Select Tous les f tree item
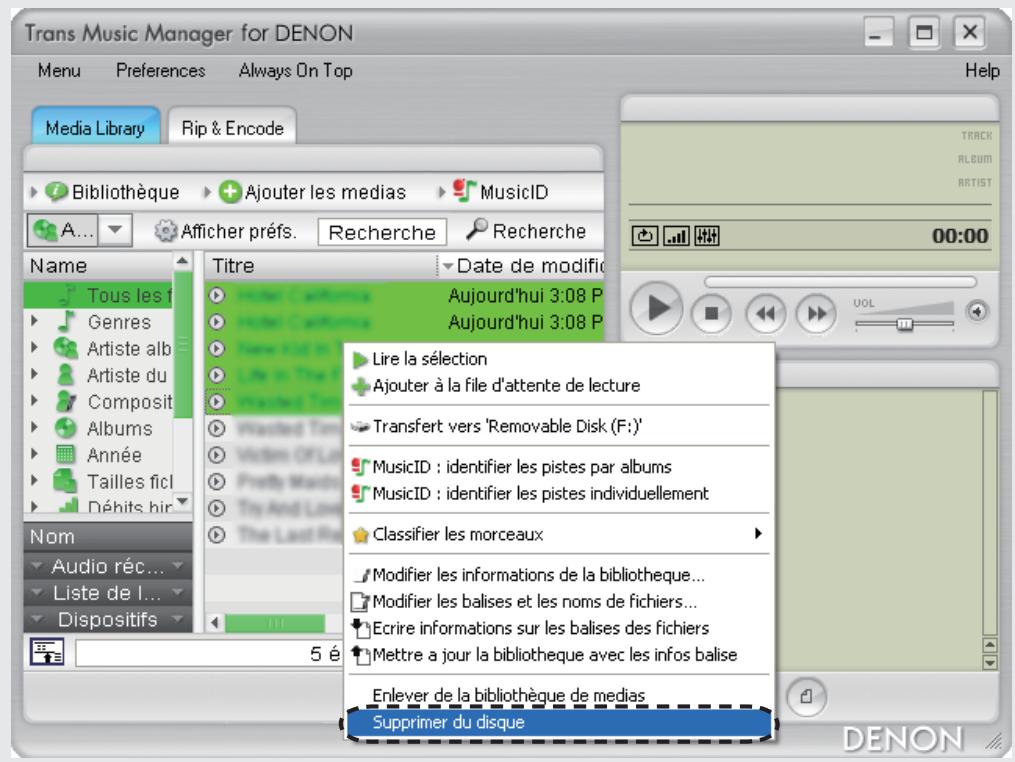This screenshot has height=762, width=1015. pos(98,295)
